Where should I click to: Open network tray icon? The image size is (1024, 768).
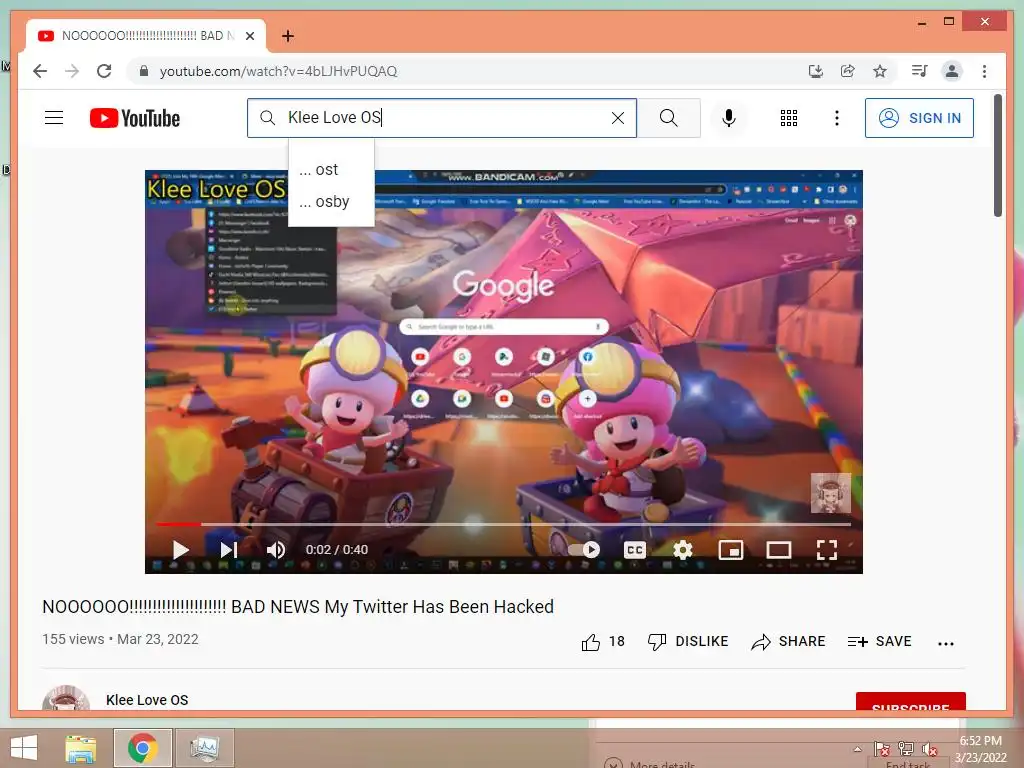tap(906, 749)
